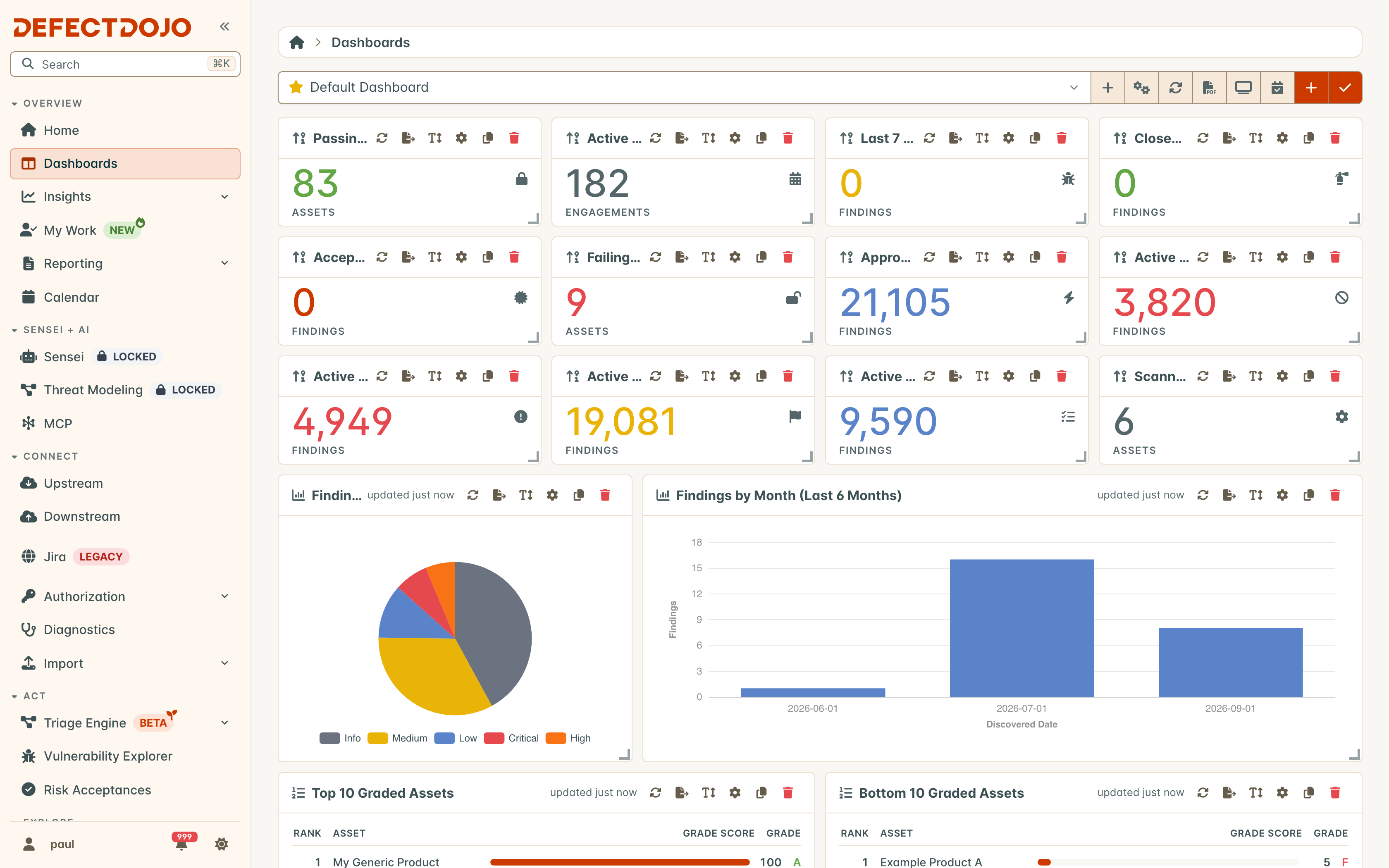
Task: Click the home breadcrumb icon
Action: [x=297, y=43]
